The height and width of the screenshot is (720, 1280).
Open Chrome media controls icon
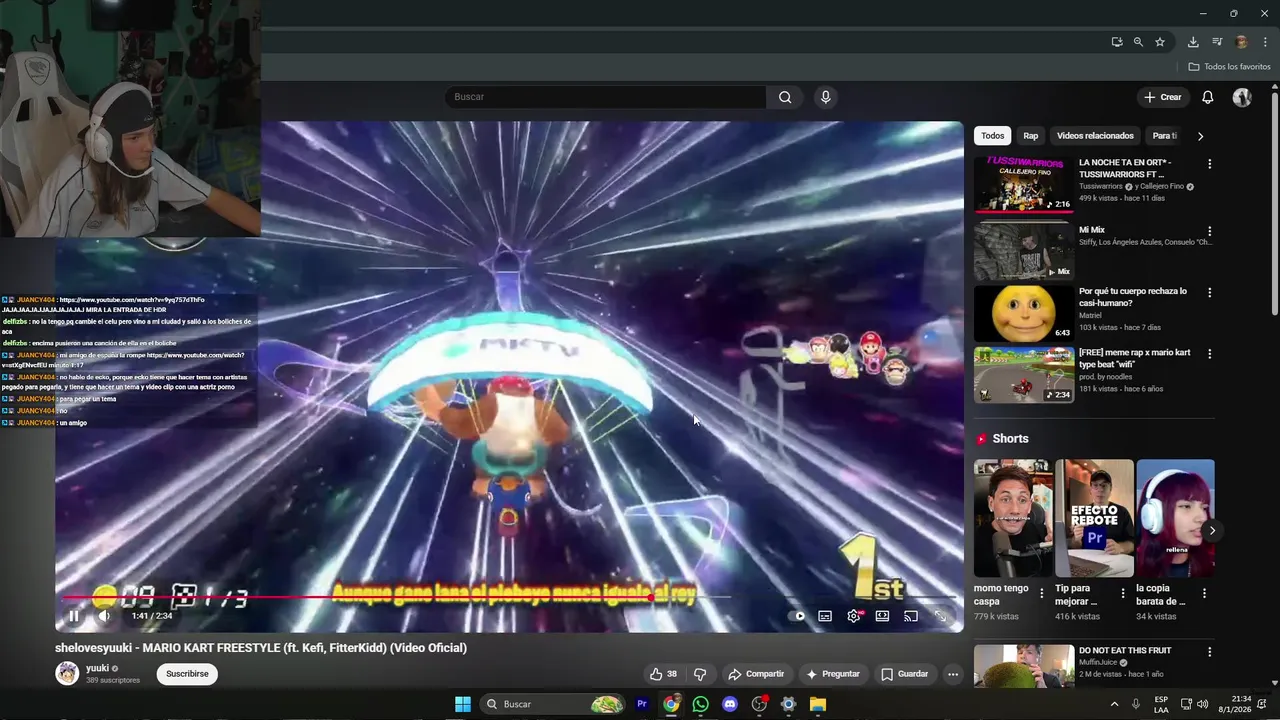point(1217,42)
